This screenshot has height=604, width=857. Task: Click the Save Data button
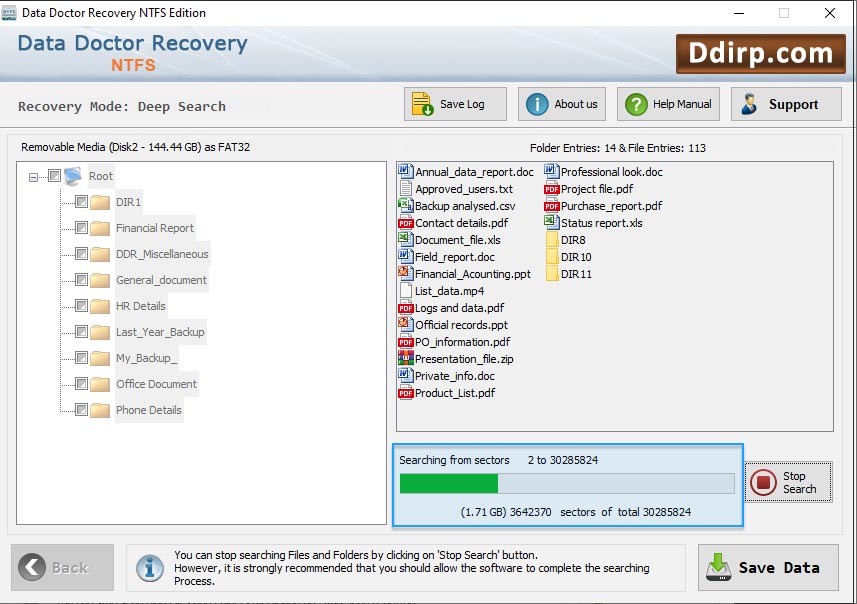point(768,567)
